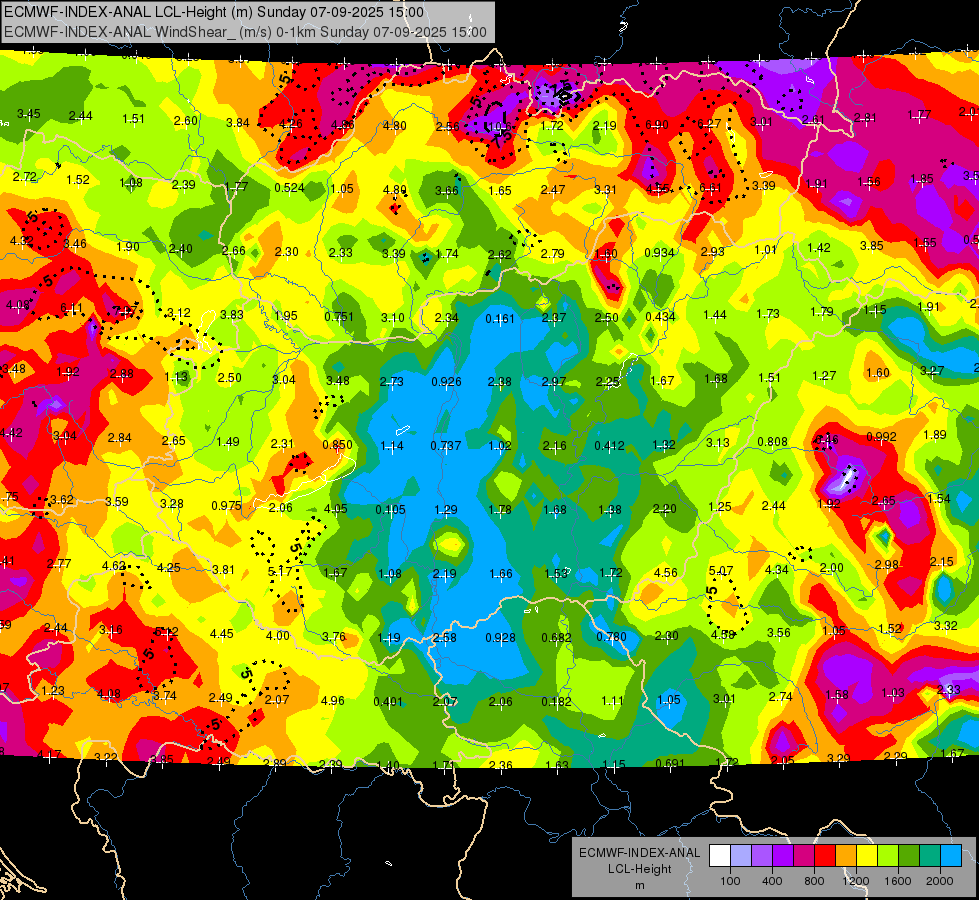Click the legend label 100
The width and height of the screenshot is (979, 900).
tap(730, 881)
